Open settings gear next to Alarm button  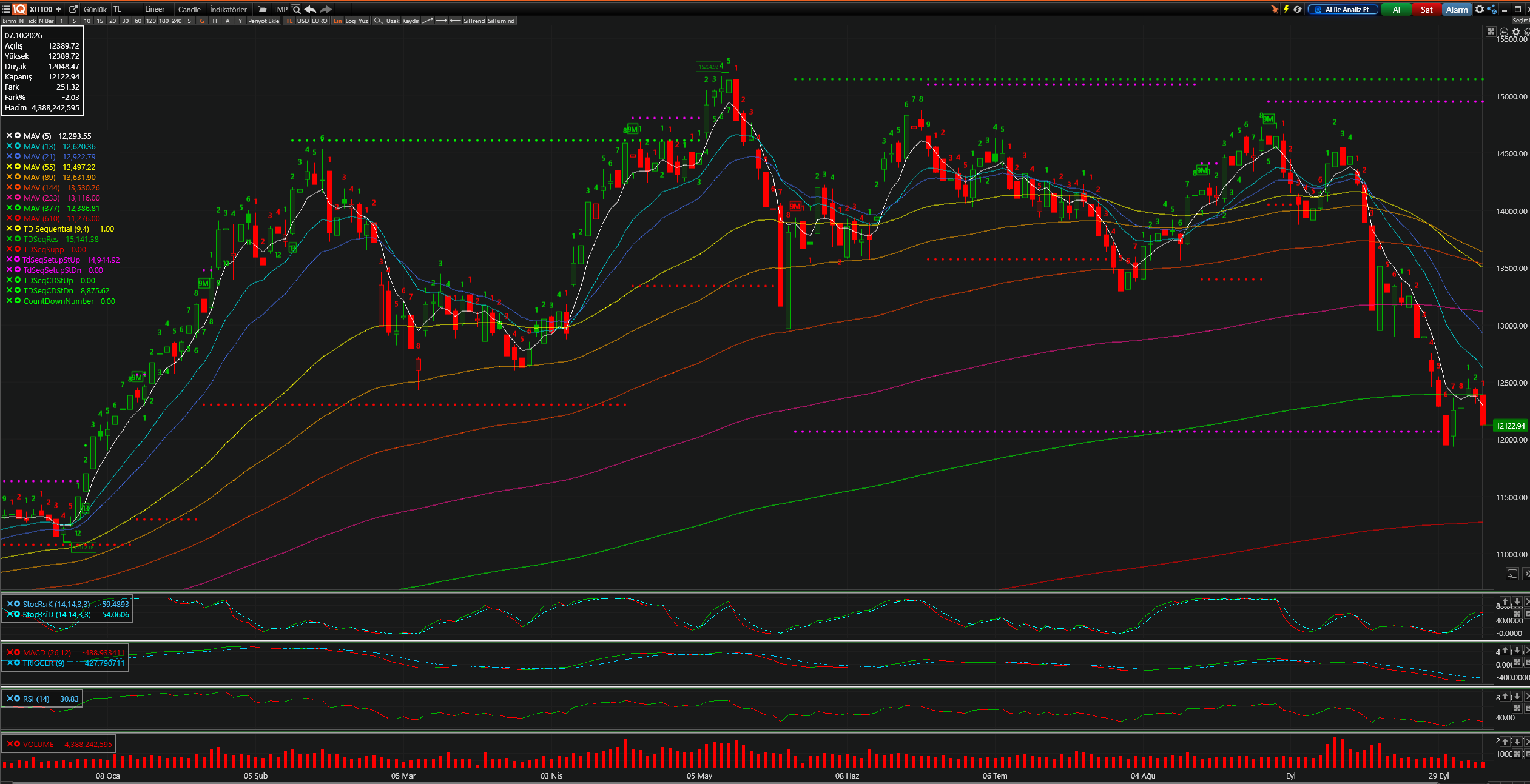tap(1480, 9)
